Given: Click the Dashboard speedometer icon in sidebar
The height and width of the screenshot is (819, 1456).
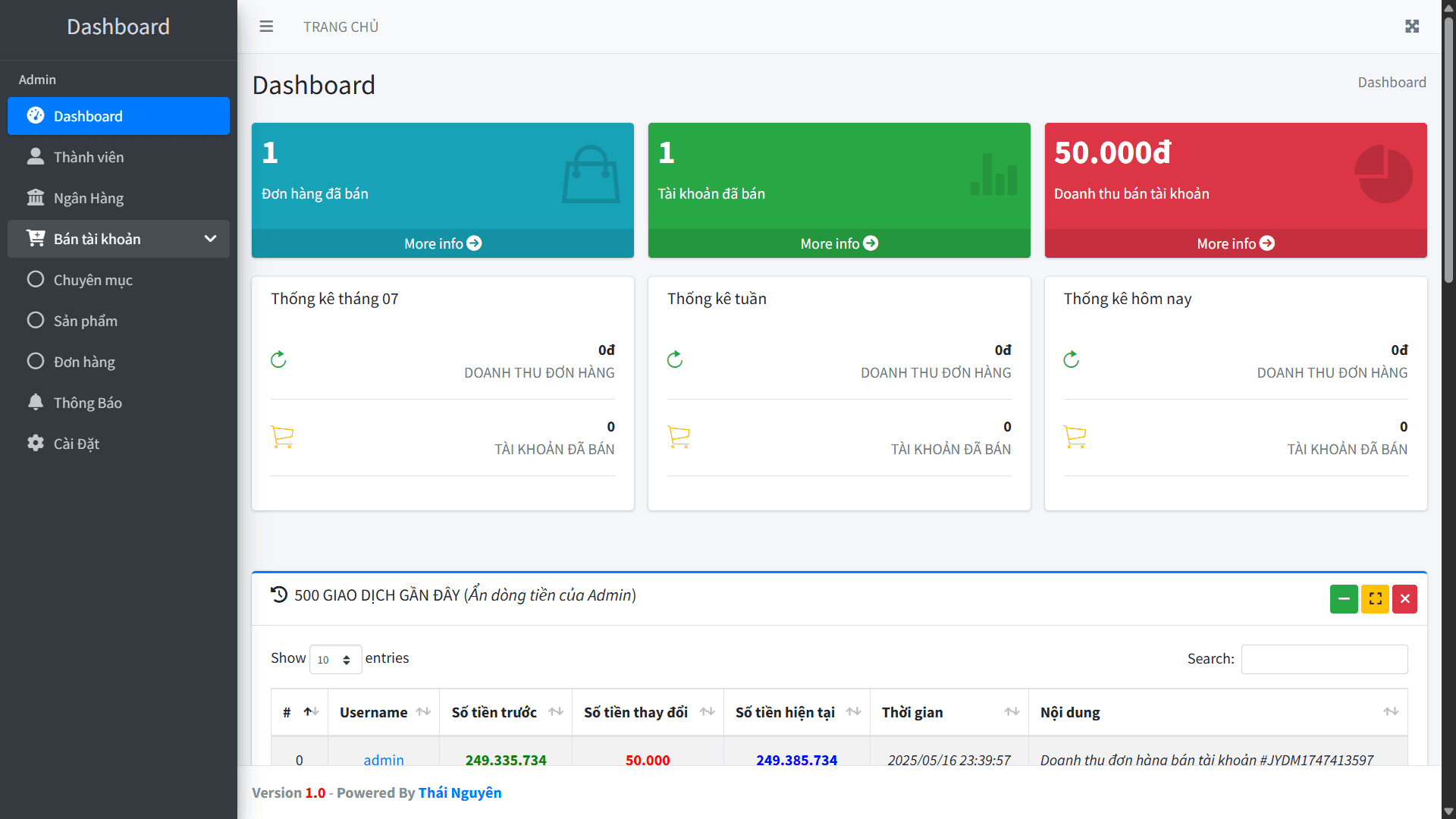Looking at the screenshot, I should pos(36,115).
